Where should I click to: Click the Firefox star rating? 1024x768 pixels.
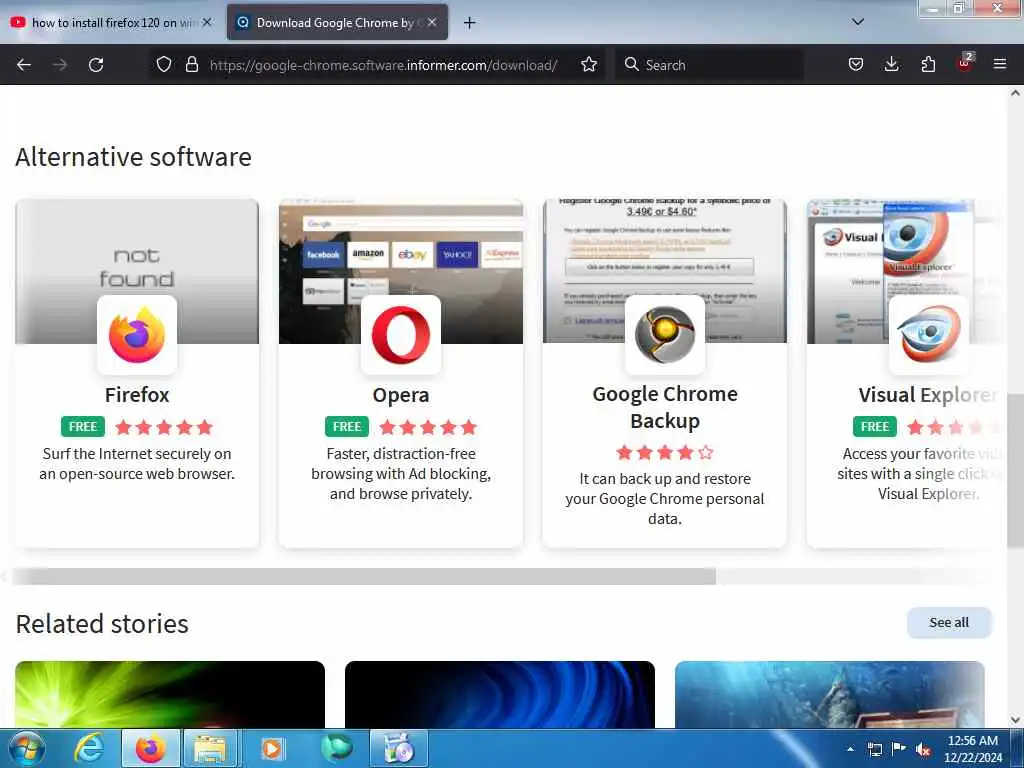[164, 427]
